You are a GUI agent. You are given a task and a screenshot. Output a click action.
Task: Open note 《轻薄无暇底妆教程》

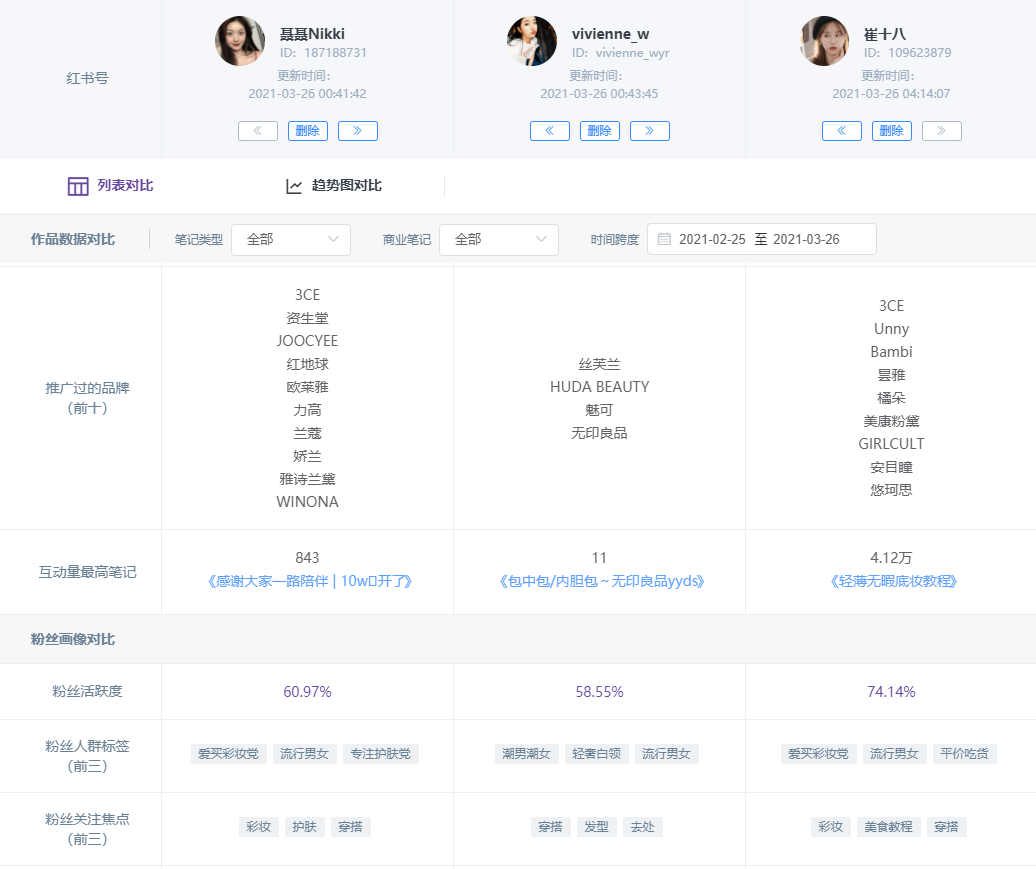[x=892, y=581]
